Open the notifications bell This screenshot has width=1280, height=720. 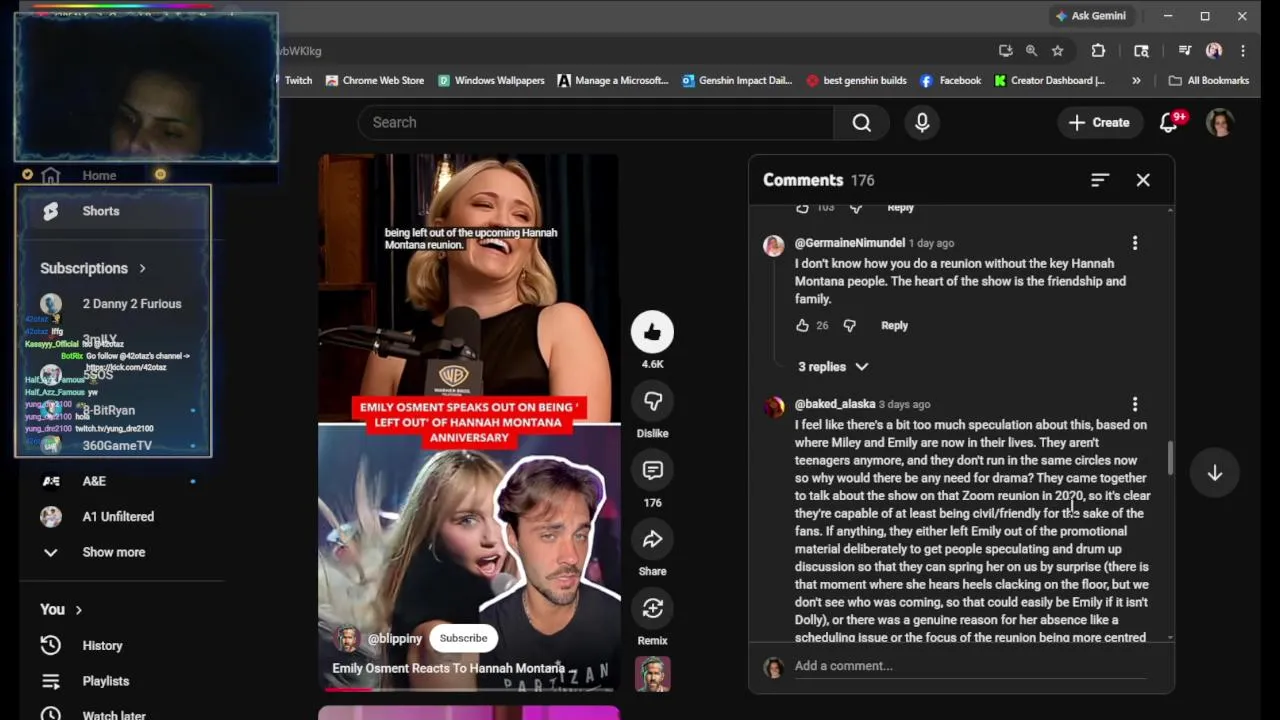[x=1169, y=122]
